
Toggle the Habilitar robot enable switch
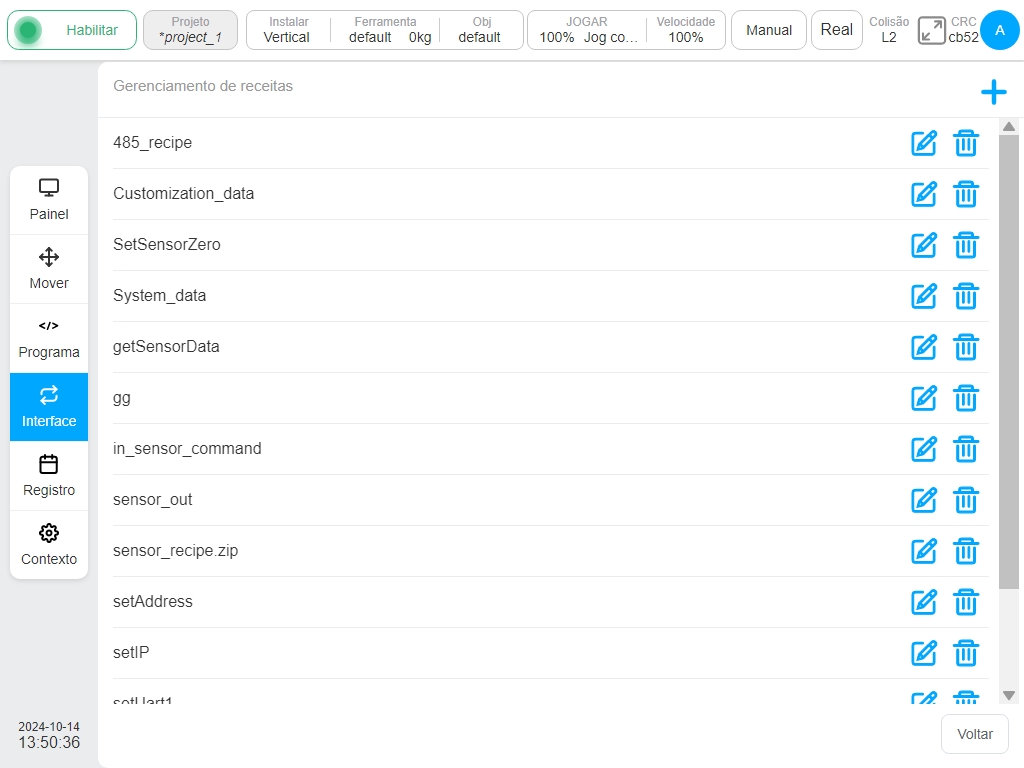click(x=72, y=30)
